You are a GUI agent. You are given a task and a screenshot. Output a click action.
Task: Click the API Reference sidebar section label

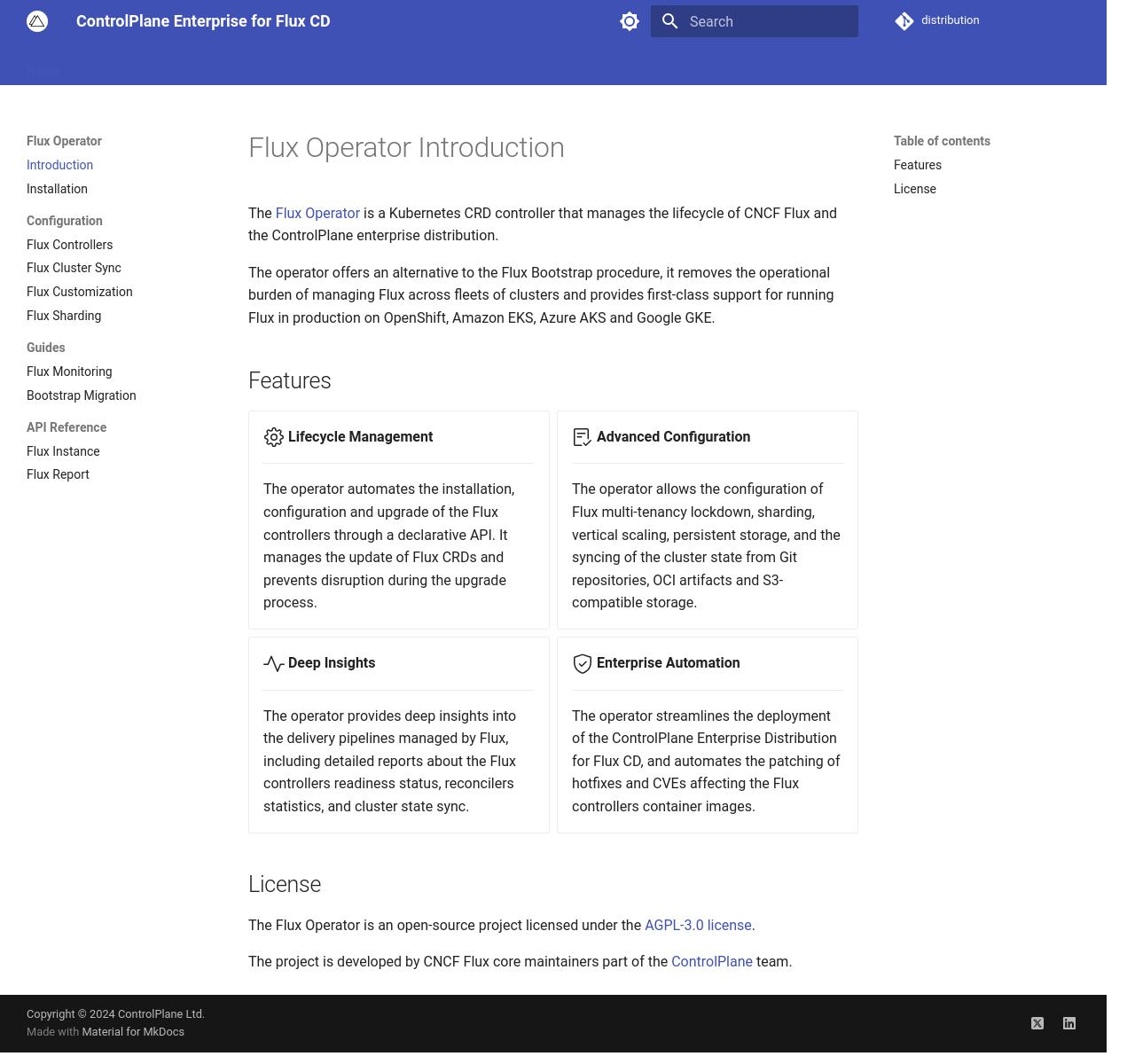(67, 427)
